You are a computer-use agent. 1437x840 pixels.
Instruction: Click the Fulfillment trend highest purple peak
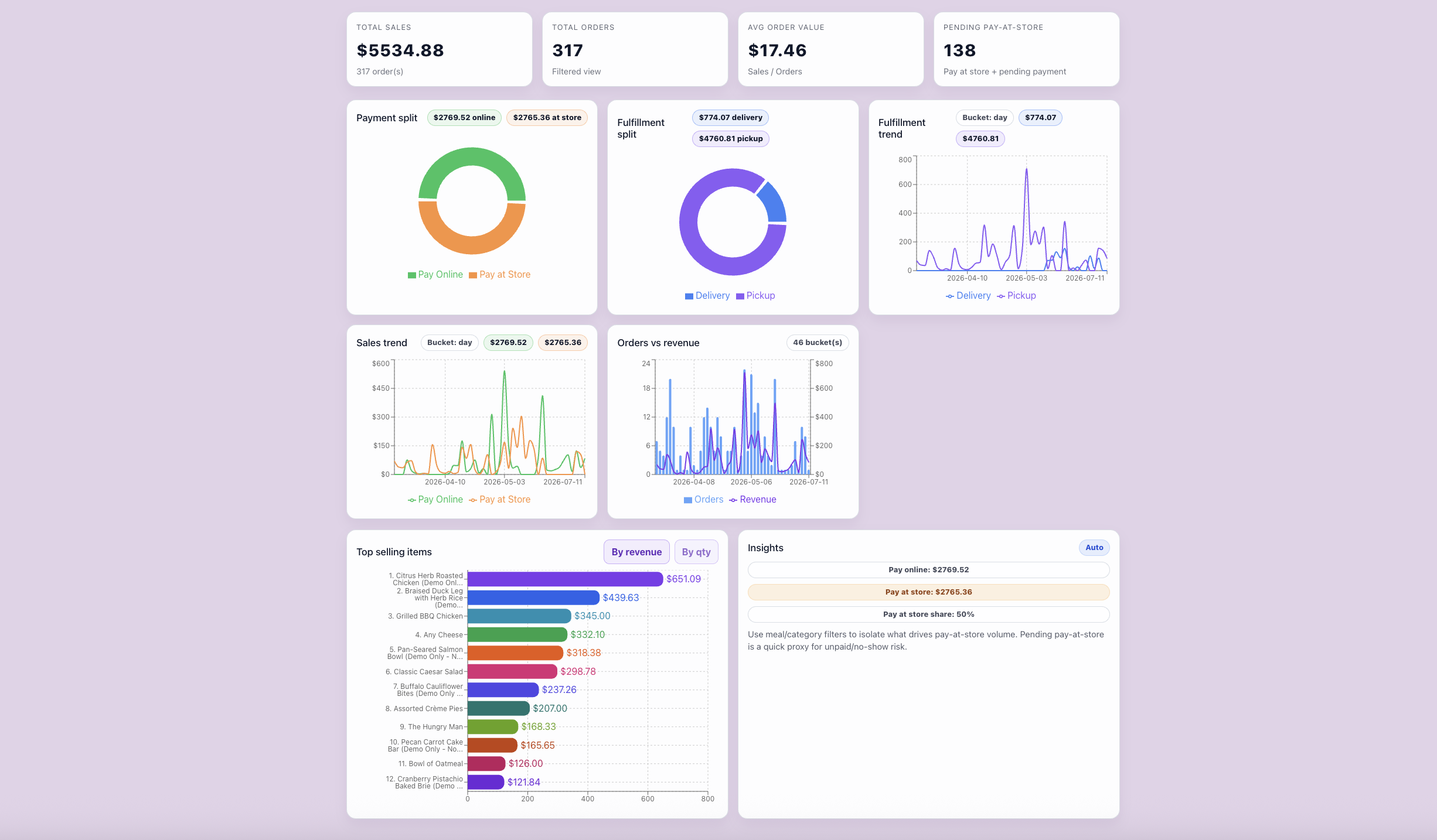click(1026, 170)
